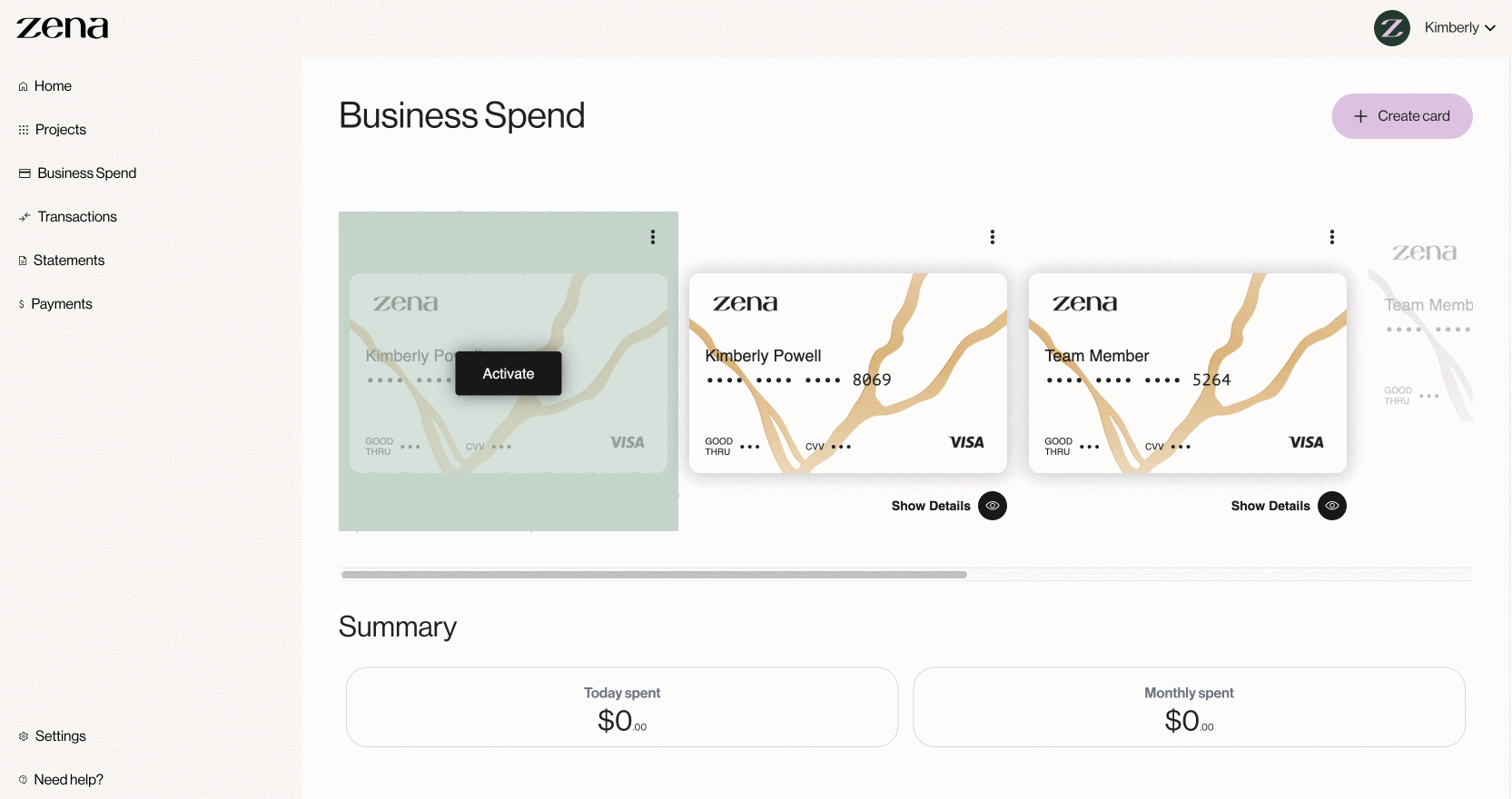Go to Transactions in sidebar
The height and width of the screenshot is (799, 1512).
[x=77, y=217]
